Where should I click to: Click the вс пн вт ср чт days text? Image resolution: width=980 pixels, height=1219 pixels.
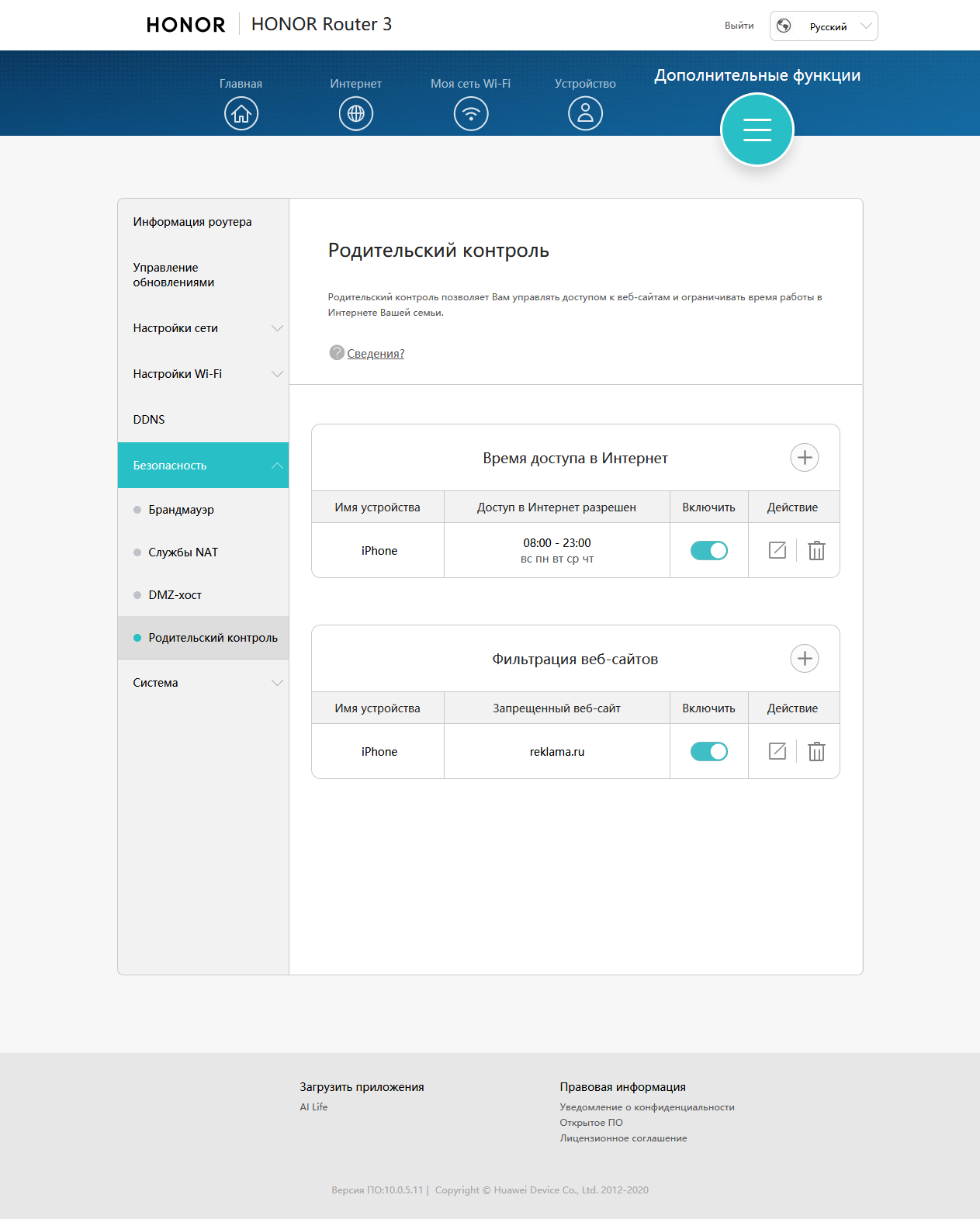pos(557,559)
